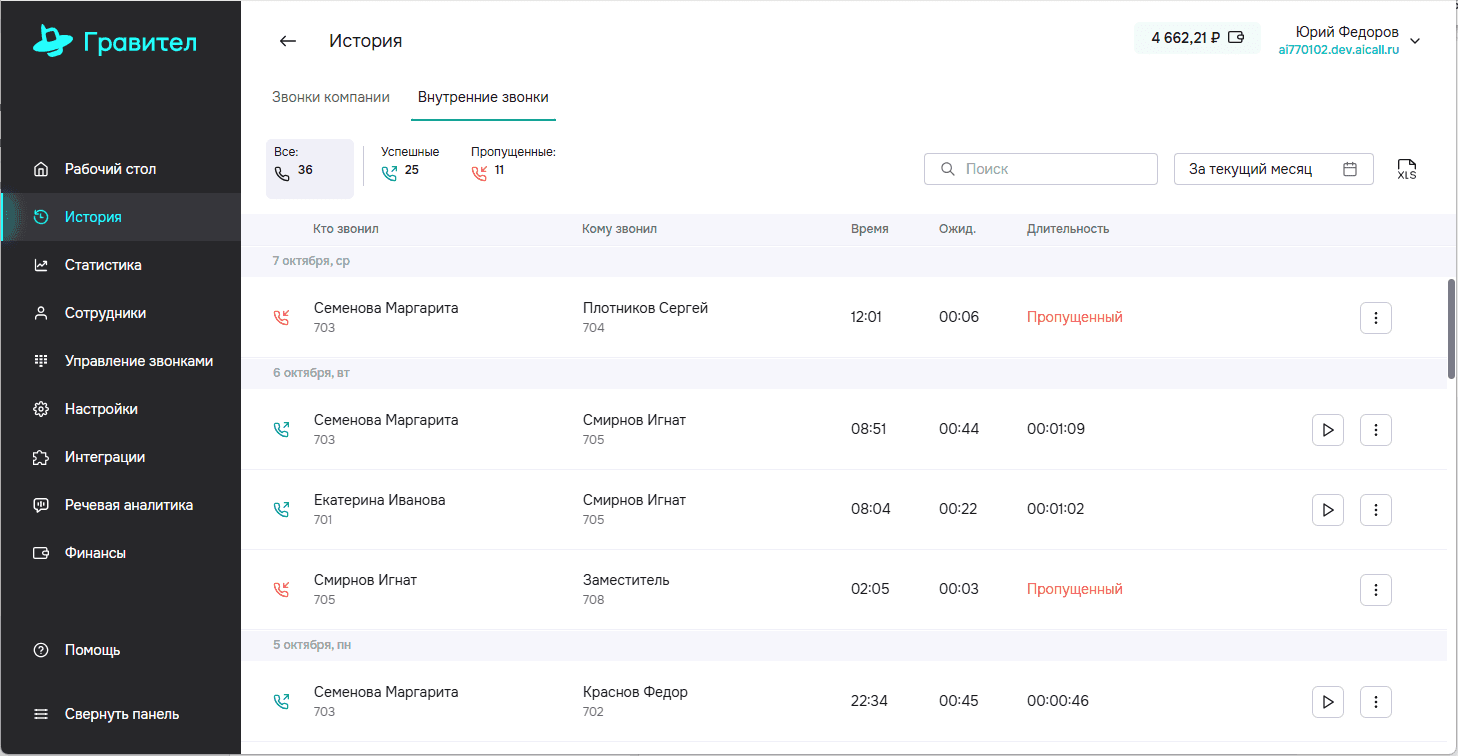Click the Гравител logo

(115, 41)
